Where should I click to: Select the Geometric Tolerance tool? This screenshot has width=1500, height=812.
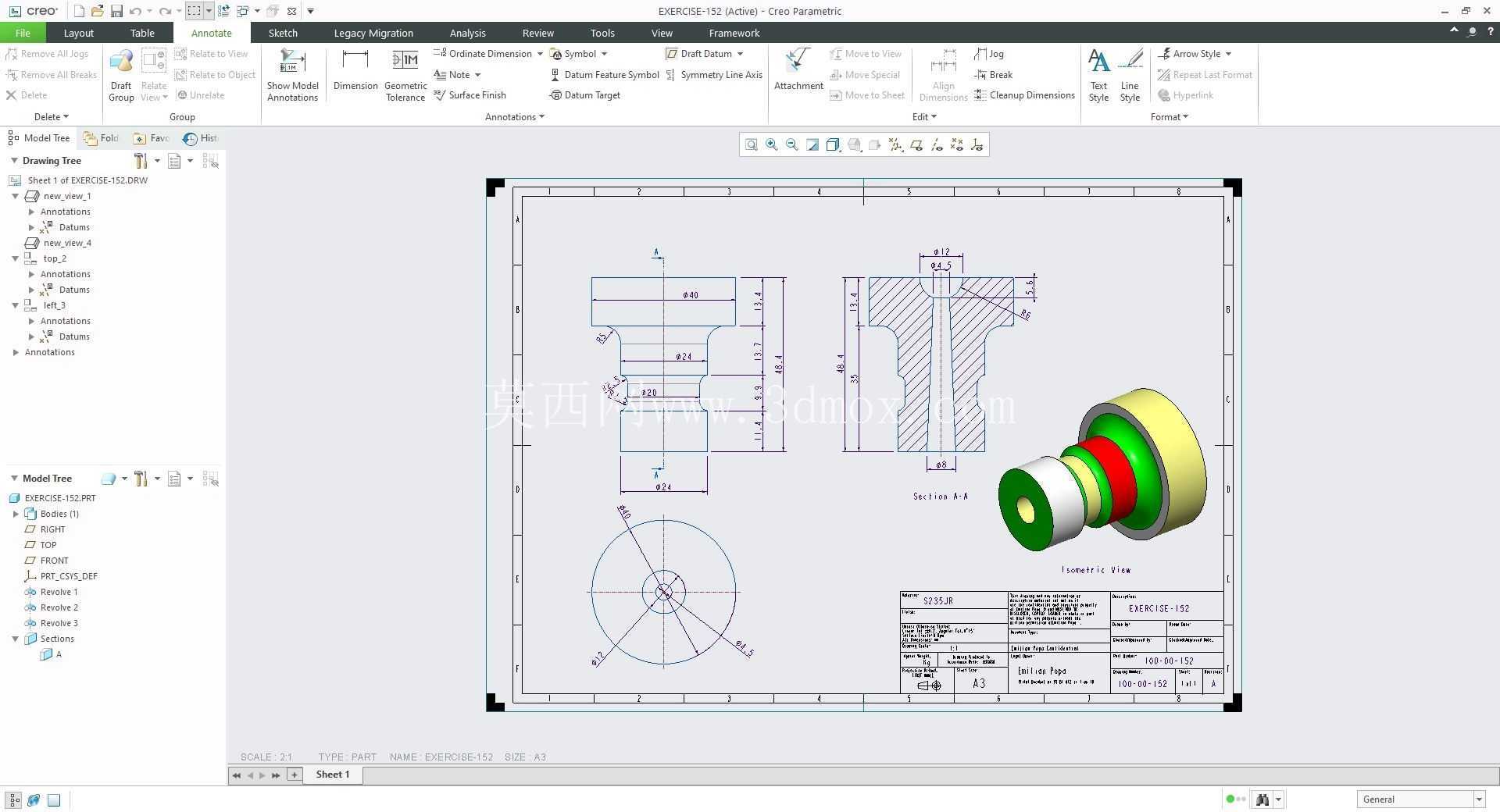[x=405, y=75]
